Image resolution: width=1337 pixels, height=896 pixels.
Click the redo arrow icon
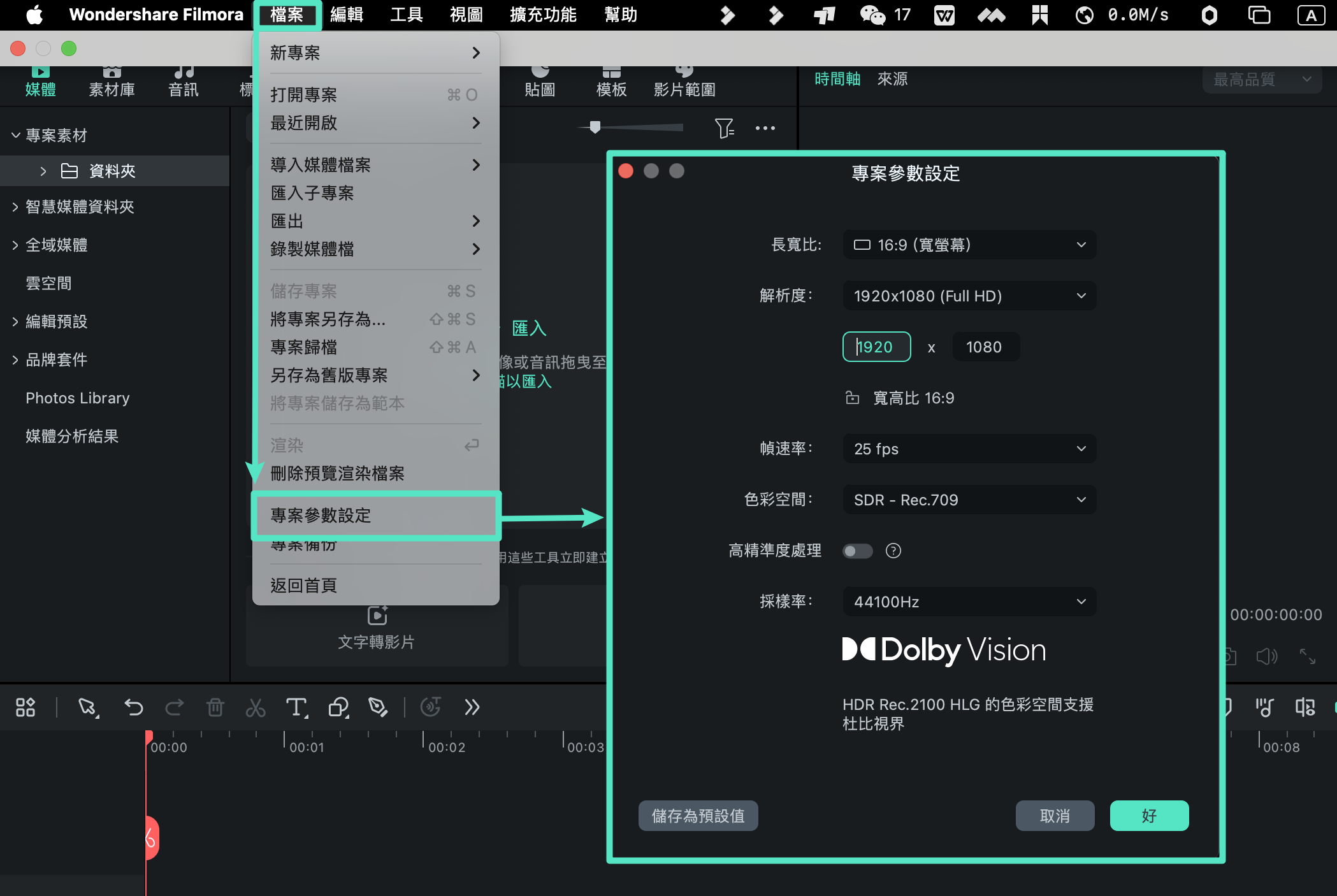pos(175,707)
